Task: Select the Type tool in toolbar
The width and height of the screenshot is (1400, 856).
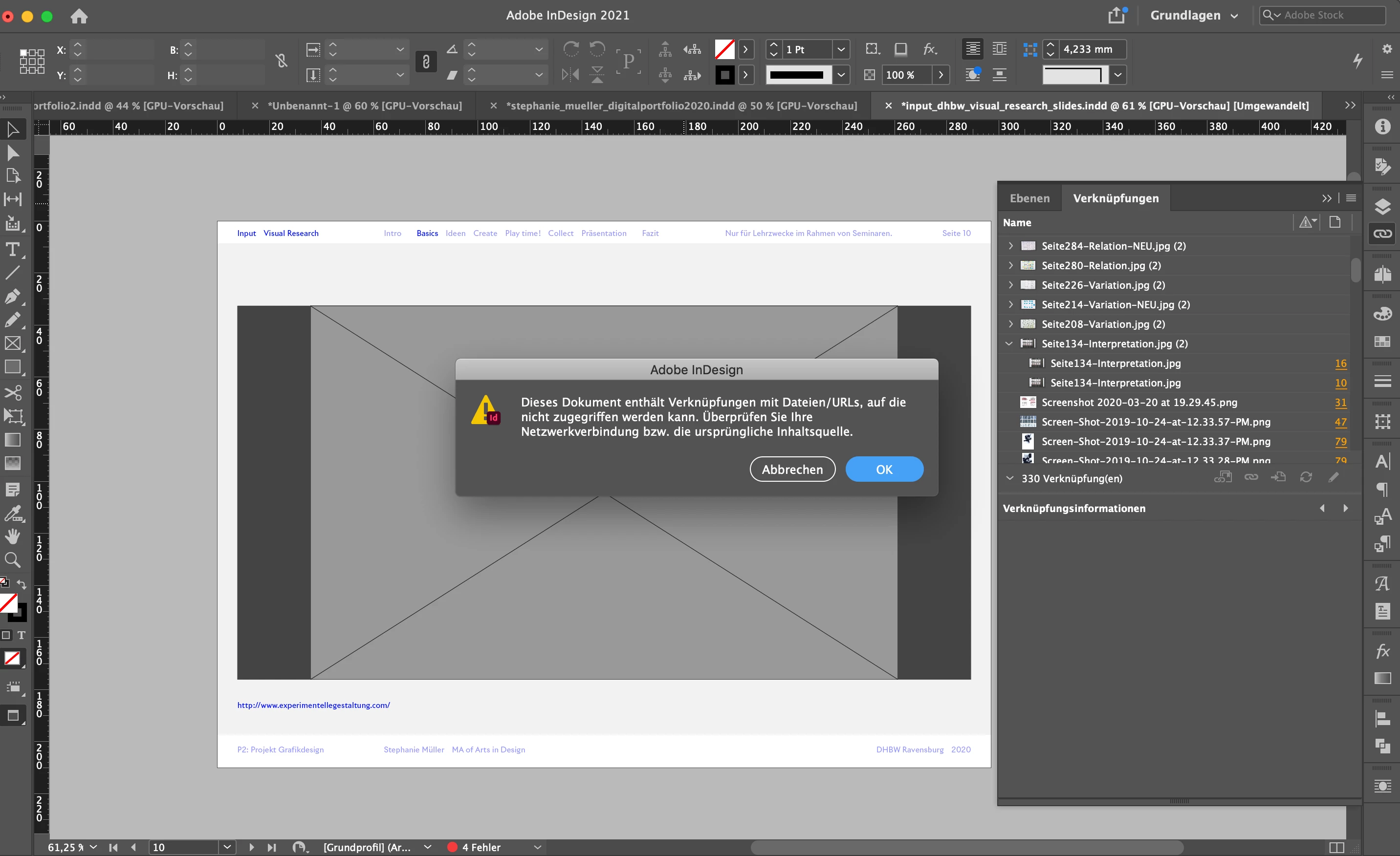Action: 13,249
